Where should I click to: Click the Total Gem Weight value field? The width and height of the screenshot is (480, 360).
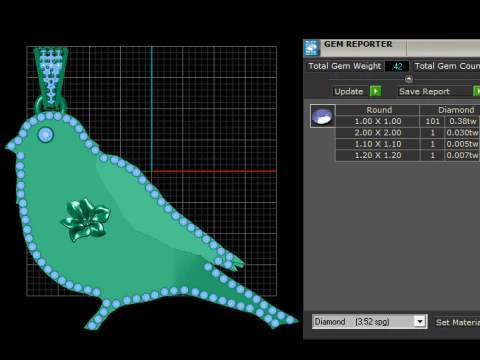click(397, 66)
